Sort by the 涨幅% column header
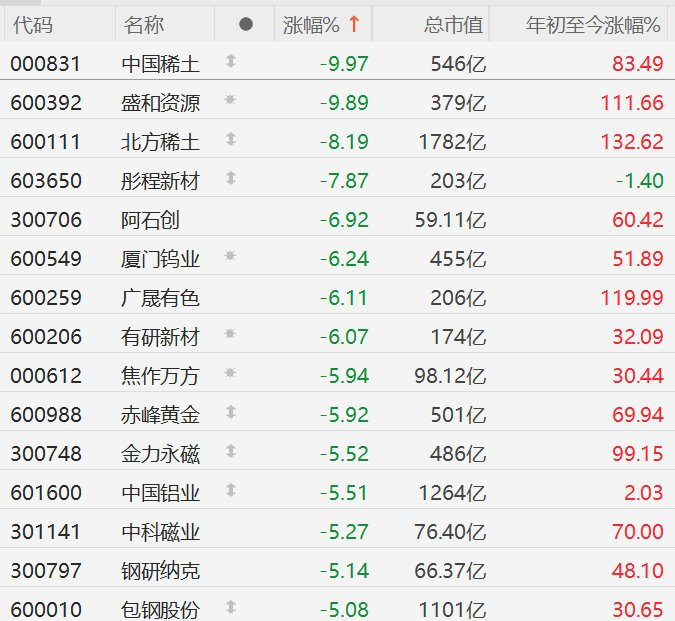The height and width of the screenshot is (621, 675). click(323, 25)
